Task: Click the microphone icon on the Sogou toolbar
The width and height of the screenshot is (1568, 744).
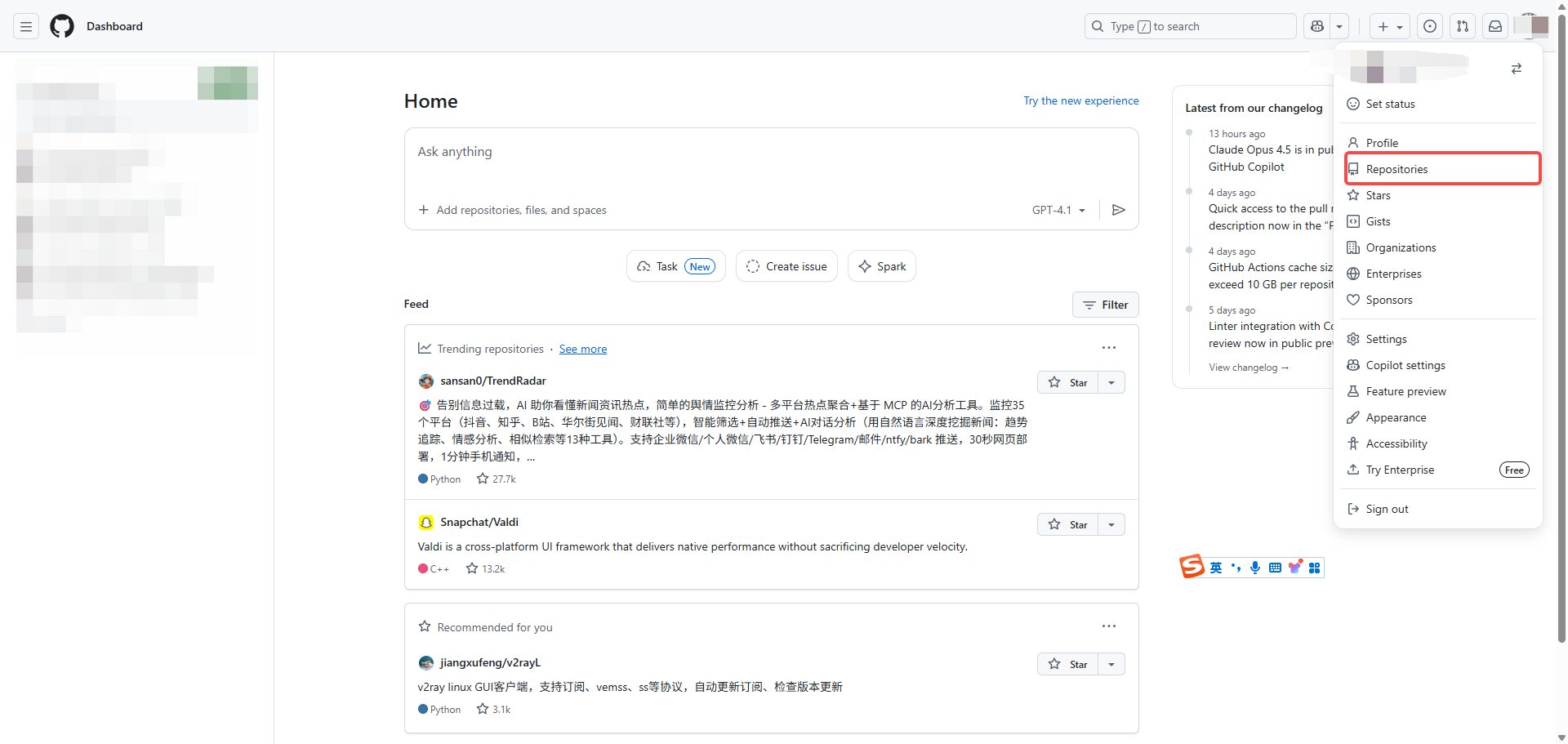Action: [x=1255, y=567]
